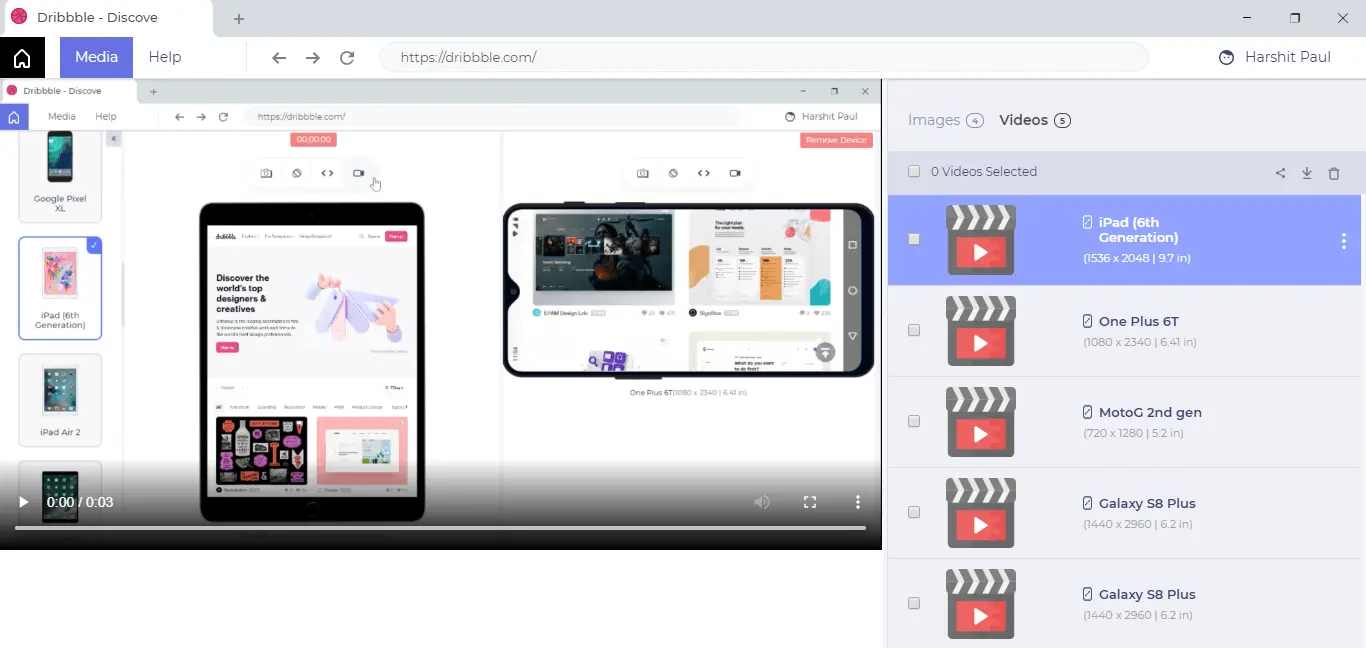Viewport: 1366px width, 648px height.
Task: Click the Help menu item
Action: pos(165,57)
